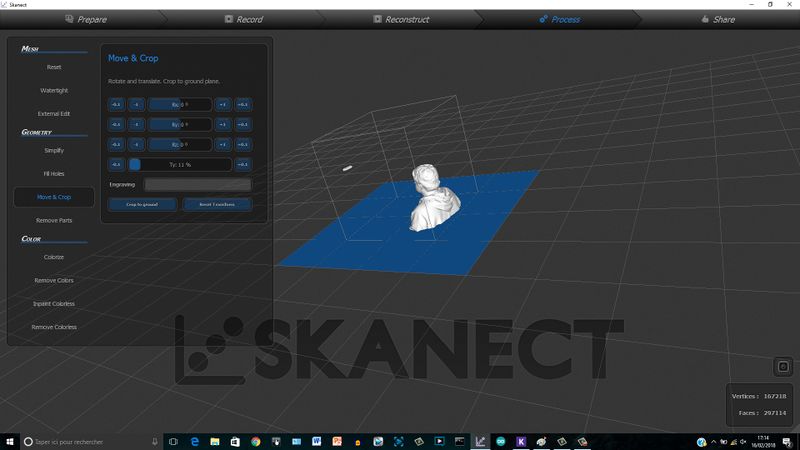Click the Reset Transform button
This screenshot has width=800, height=450.
[x=217, y=204]
